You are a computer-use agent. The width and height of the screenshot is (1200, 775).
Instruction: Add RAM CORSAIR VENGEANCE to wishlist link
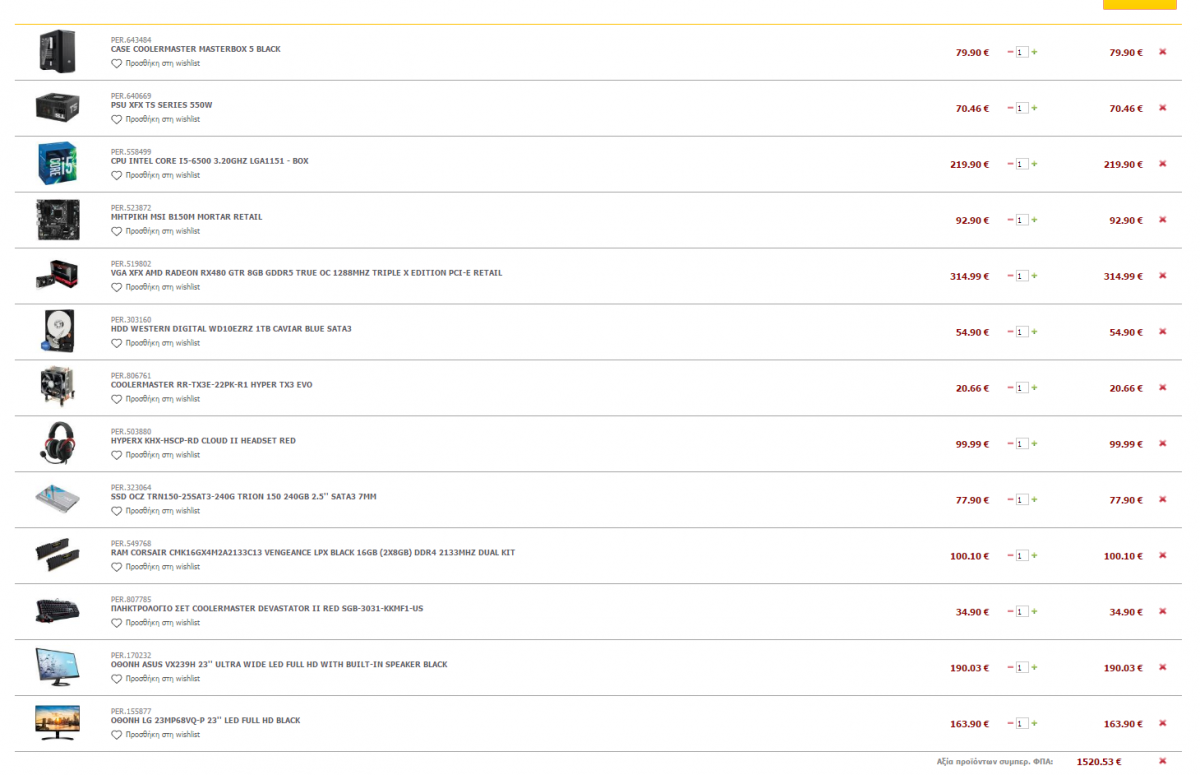click(x=163, y=567)
